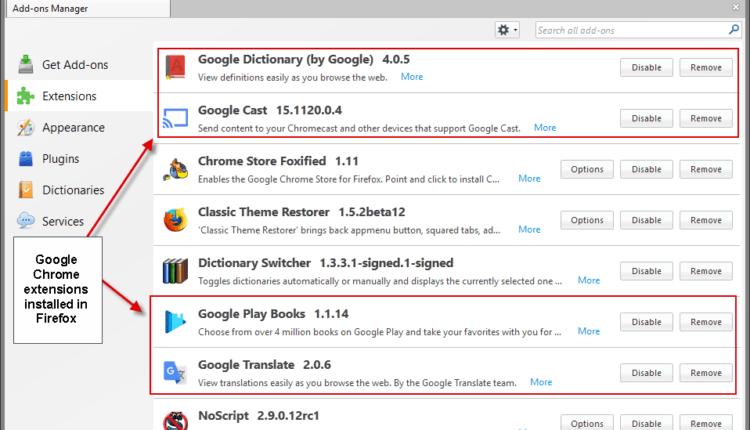Open the gear tools dropdown menu
Screen dimensions: 750x430
tap(507, 30)
